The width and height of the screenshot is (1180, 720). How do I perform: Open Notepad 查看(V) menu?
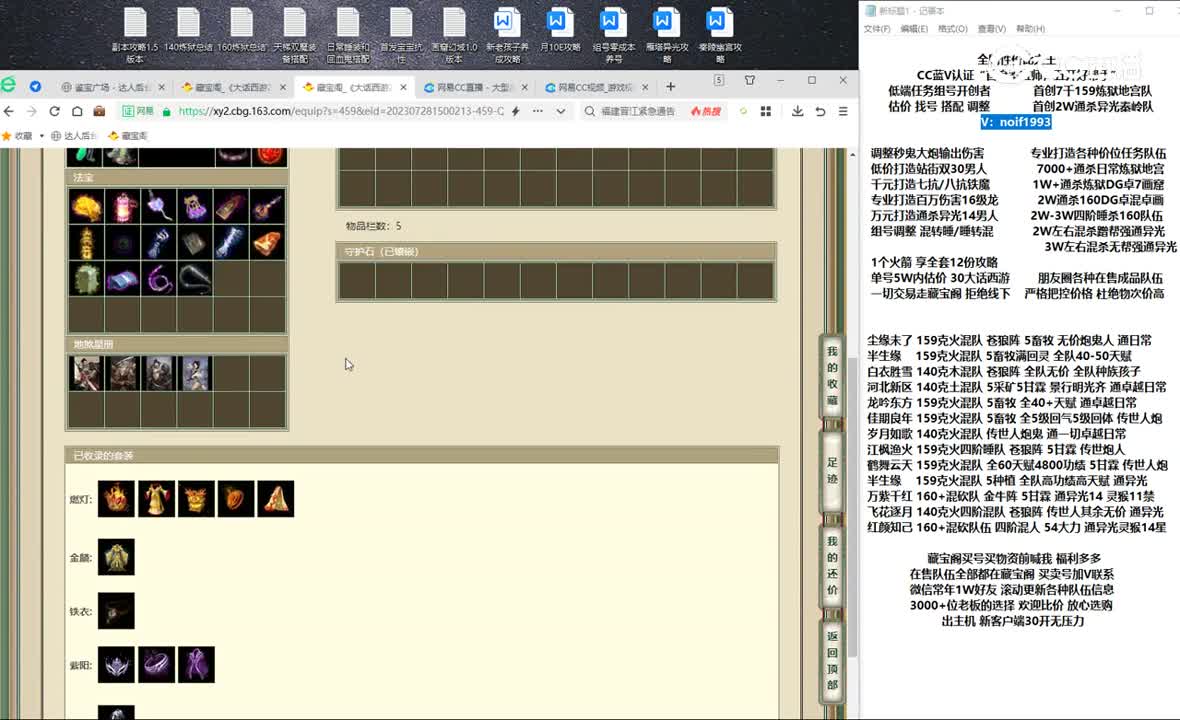(x=992, y=29)
